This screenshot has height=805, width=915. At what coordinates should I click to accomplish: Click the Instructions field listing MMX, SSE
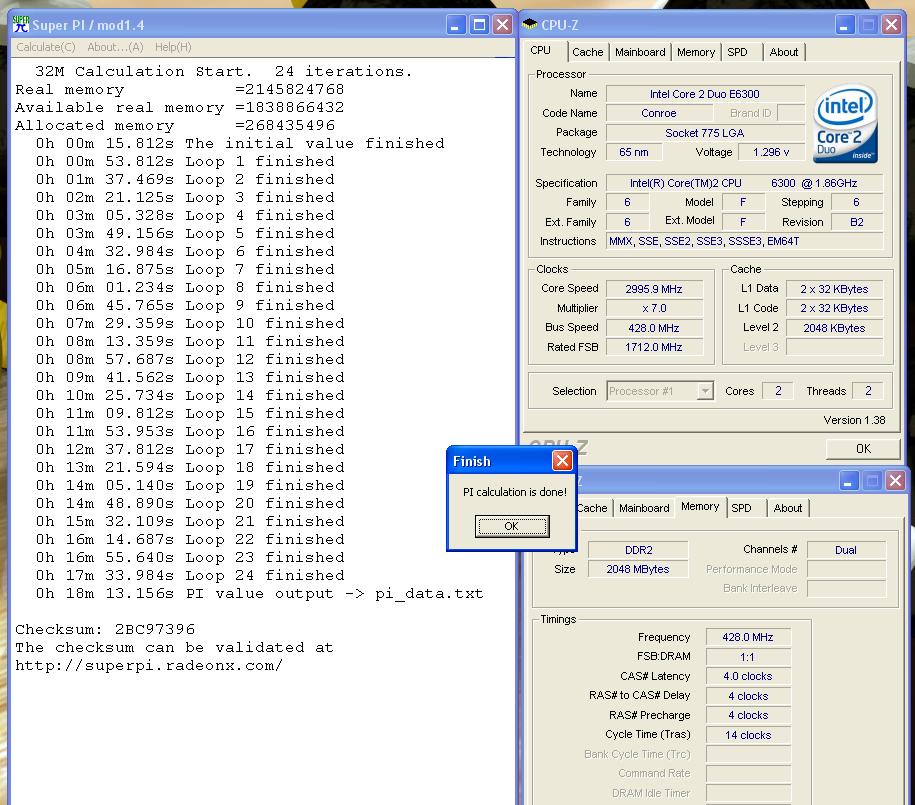click(x=745, y=241)
